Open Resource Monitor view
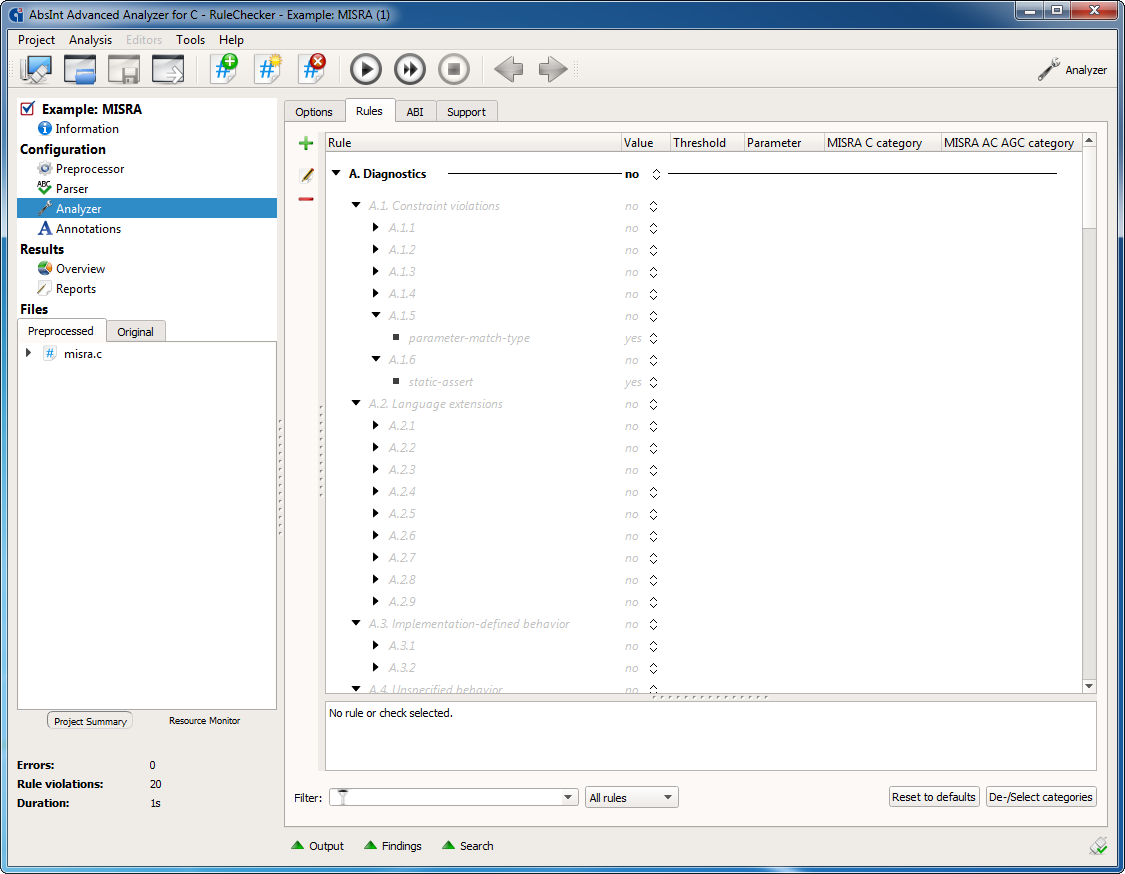1125x874 pixels. click(204, 720)
